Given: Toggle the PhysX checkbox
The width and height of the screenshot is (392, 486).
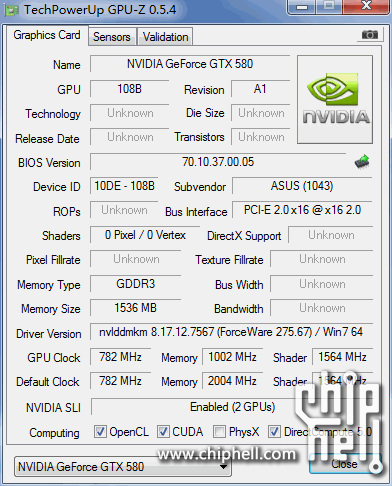Looking at the screenshot, I should [219, 431].
